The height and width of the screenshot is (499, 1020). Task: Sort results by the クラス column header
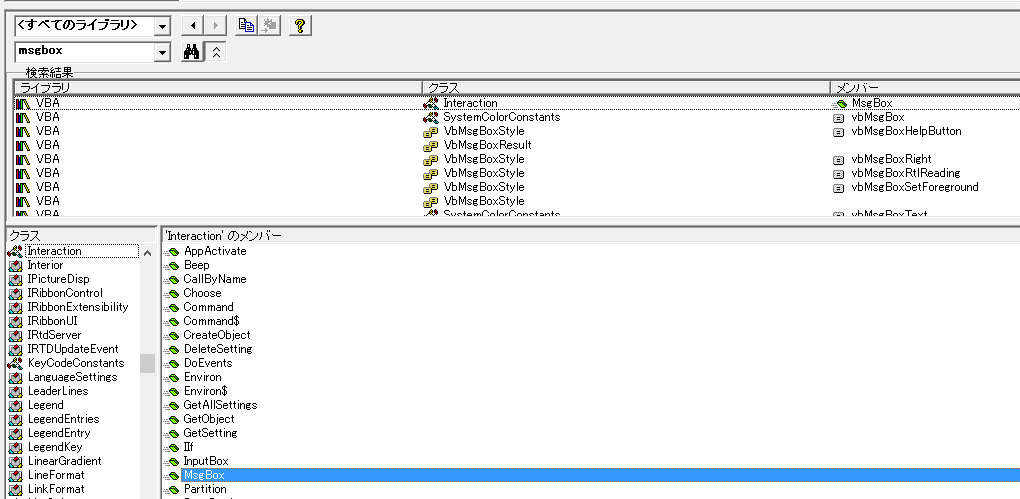[626, 87]
